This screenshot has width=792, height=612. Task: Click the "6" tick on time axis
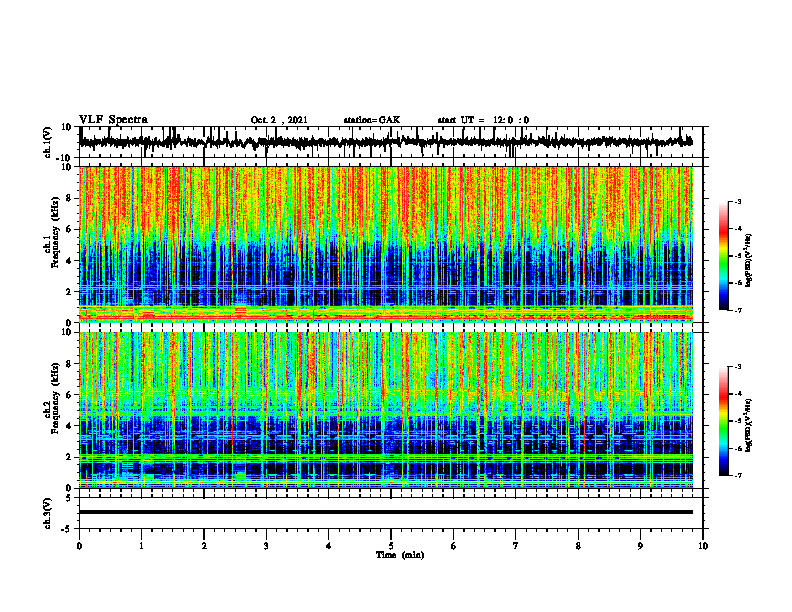454,546
